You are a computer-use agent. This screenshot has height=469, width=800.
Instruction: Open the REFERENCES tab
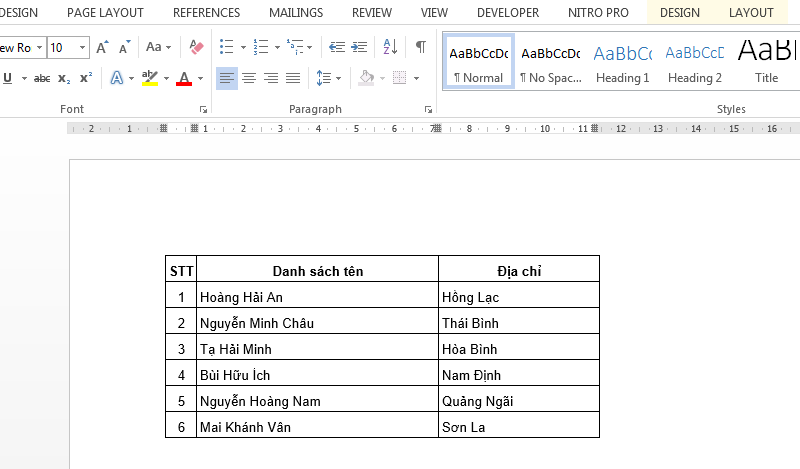coord(206,13)
